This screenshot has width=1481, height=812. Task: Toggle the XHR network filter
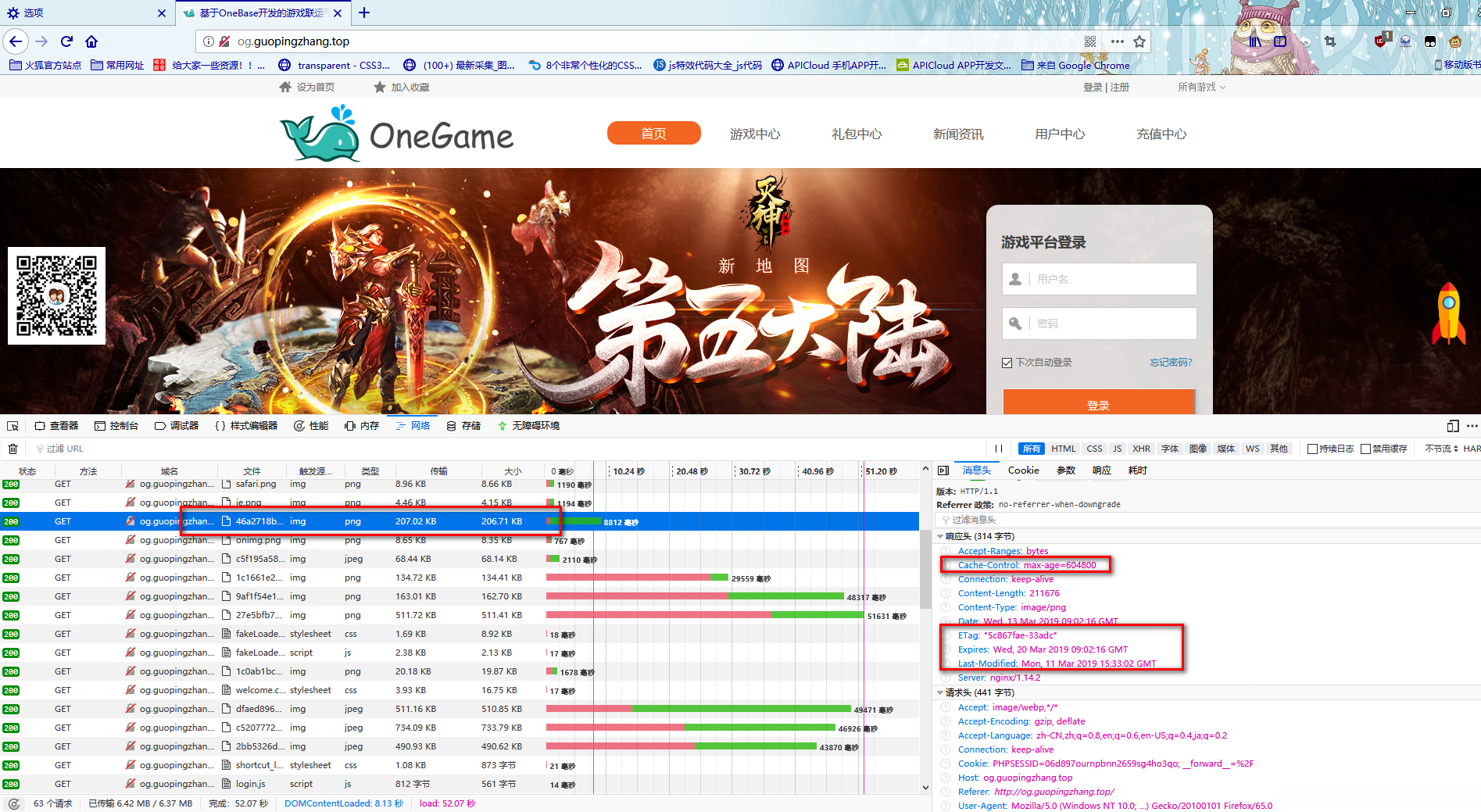[1142, 449]
